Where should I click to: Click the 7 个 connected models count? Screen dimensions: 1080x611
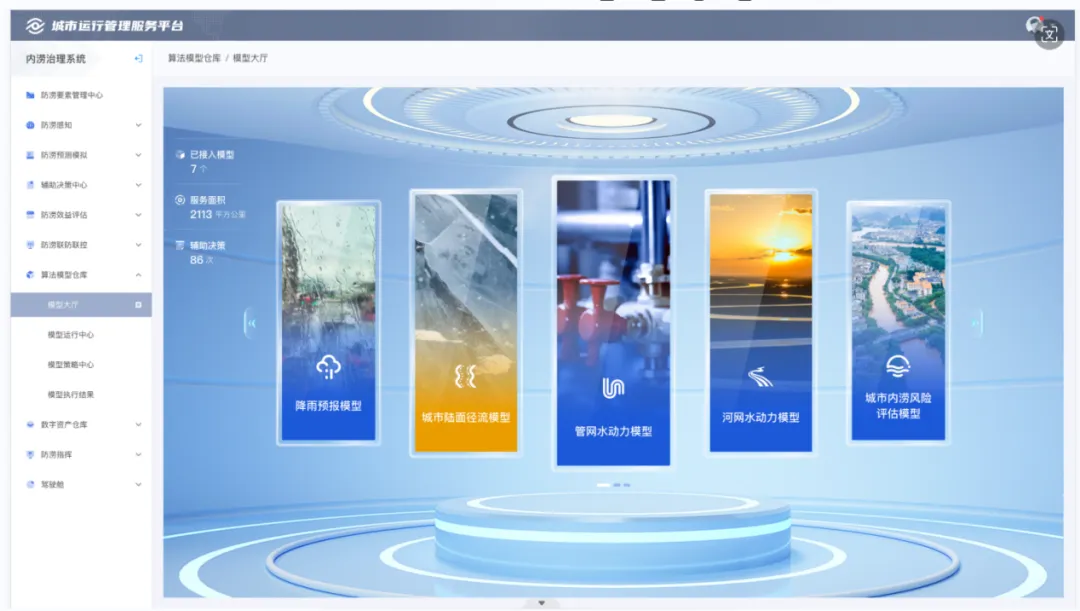pyautogui.click(x=198, y=169)
